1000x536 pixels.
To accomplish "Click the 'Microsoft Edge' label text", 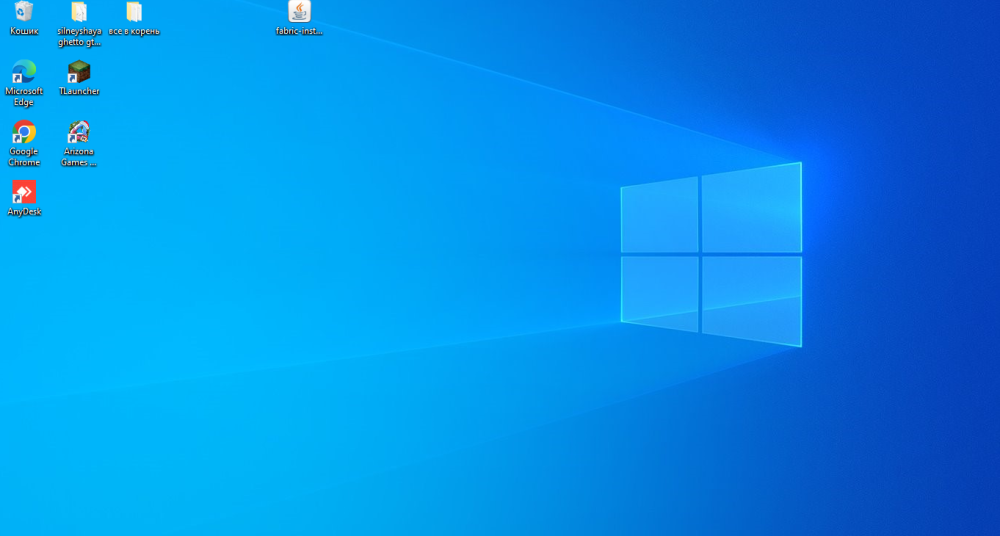I will pyautogui.click(x=24, y=97).
